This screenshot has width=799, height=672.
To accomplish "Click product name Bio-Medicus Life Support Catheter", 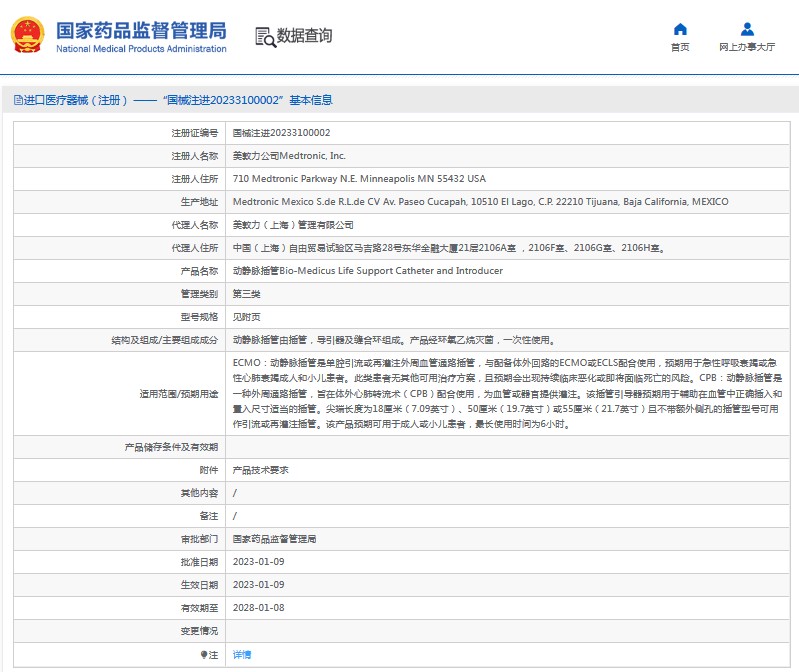I will 367,271.
